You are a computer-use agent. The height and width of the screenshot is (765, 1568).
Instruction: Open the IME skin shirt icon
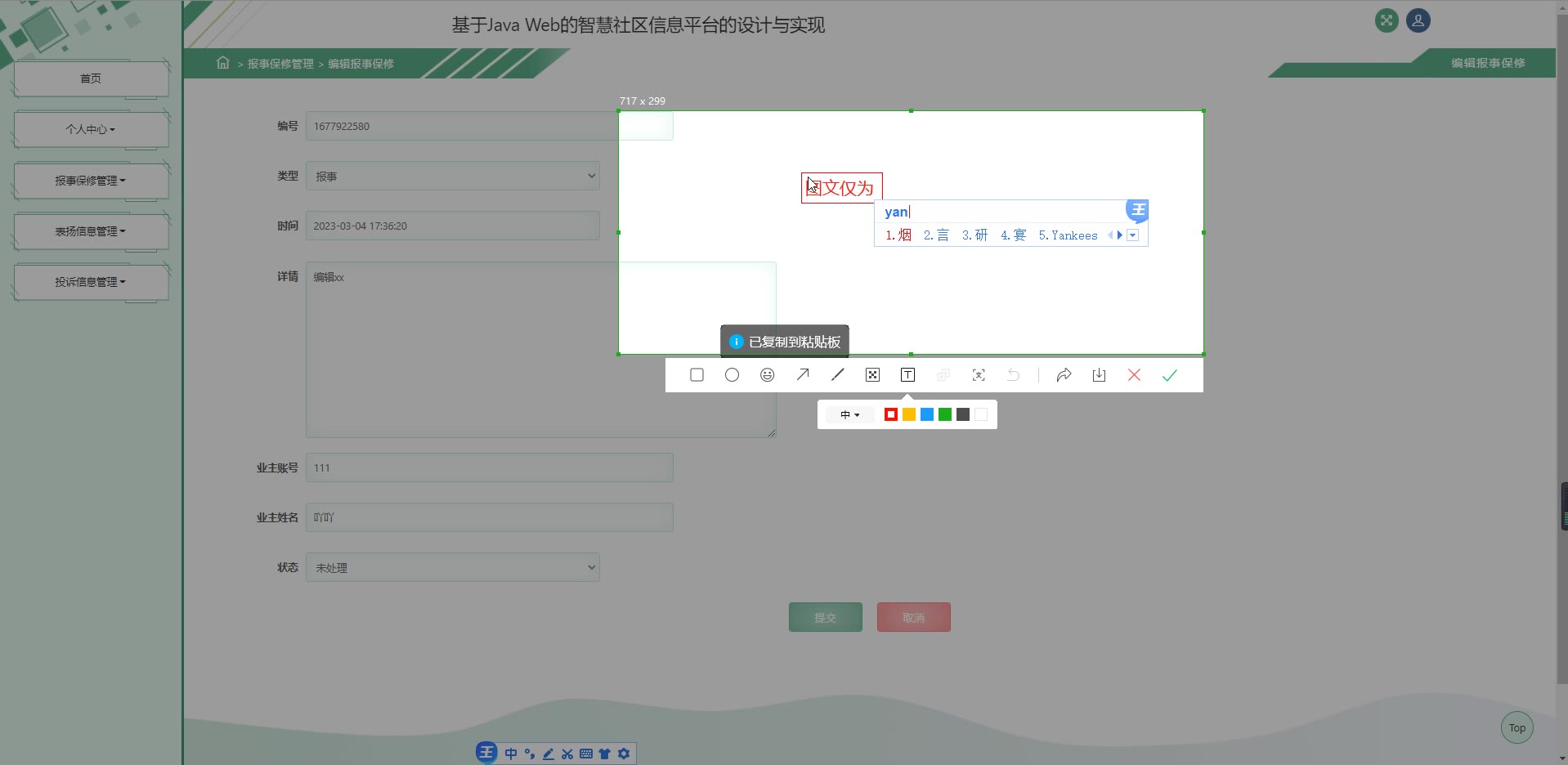point(605,754)
